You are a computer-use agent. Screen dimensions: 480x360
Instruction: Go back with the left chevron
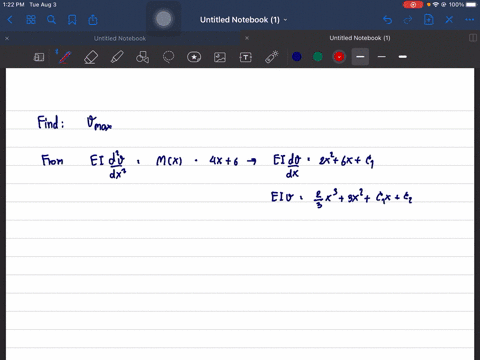[x=10, y=20]
